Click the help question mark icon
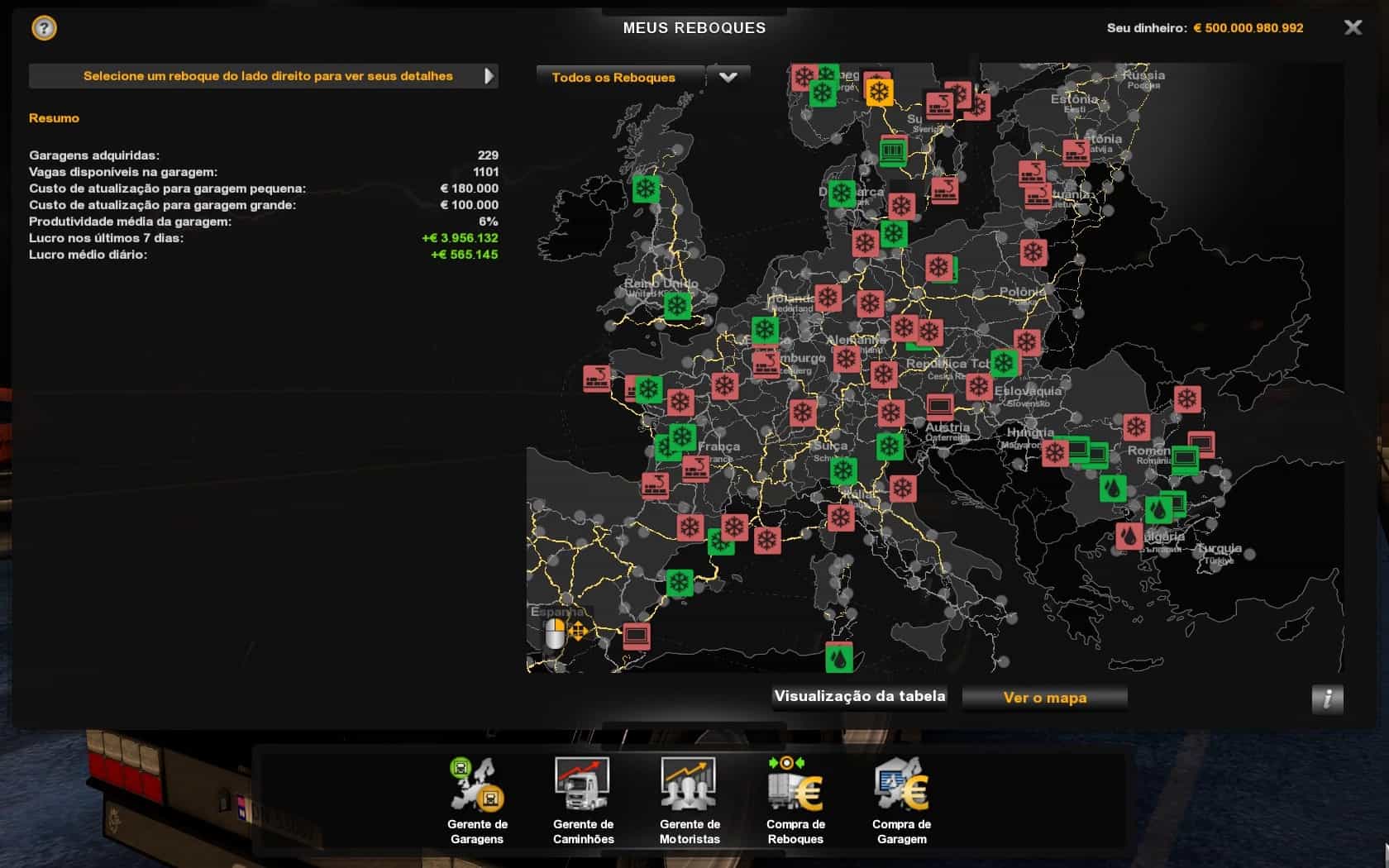Image resolution: width=1389 pixels, height=868 pixels. [44, 28]
